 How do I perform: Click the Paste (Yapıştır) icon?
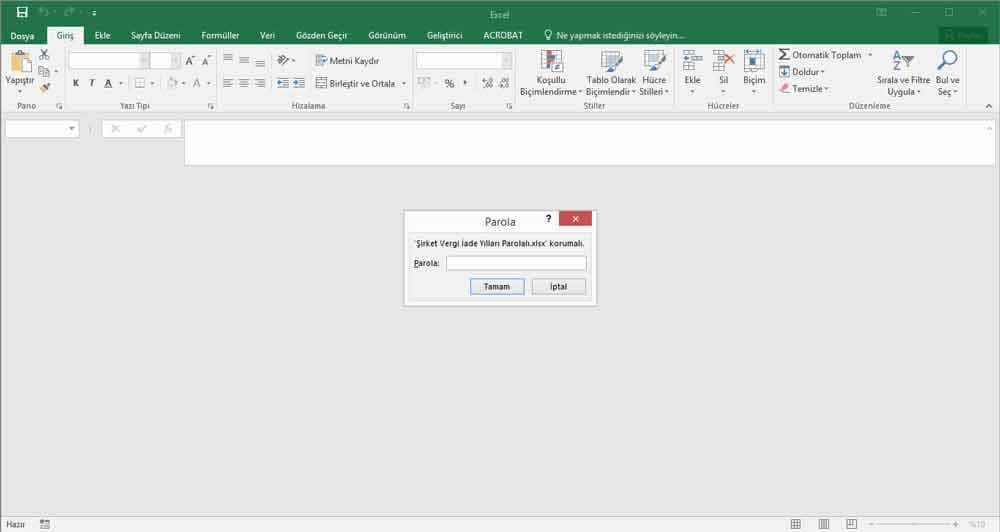point(20,63)
